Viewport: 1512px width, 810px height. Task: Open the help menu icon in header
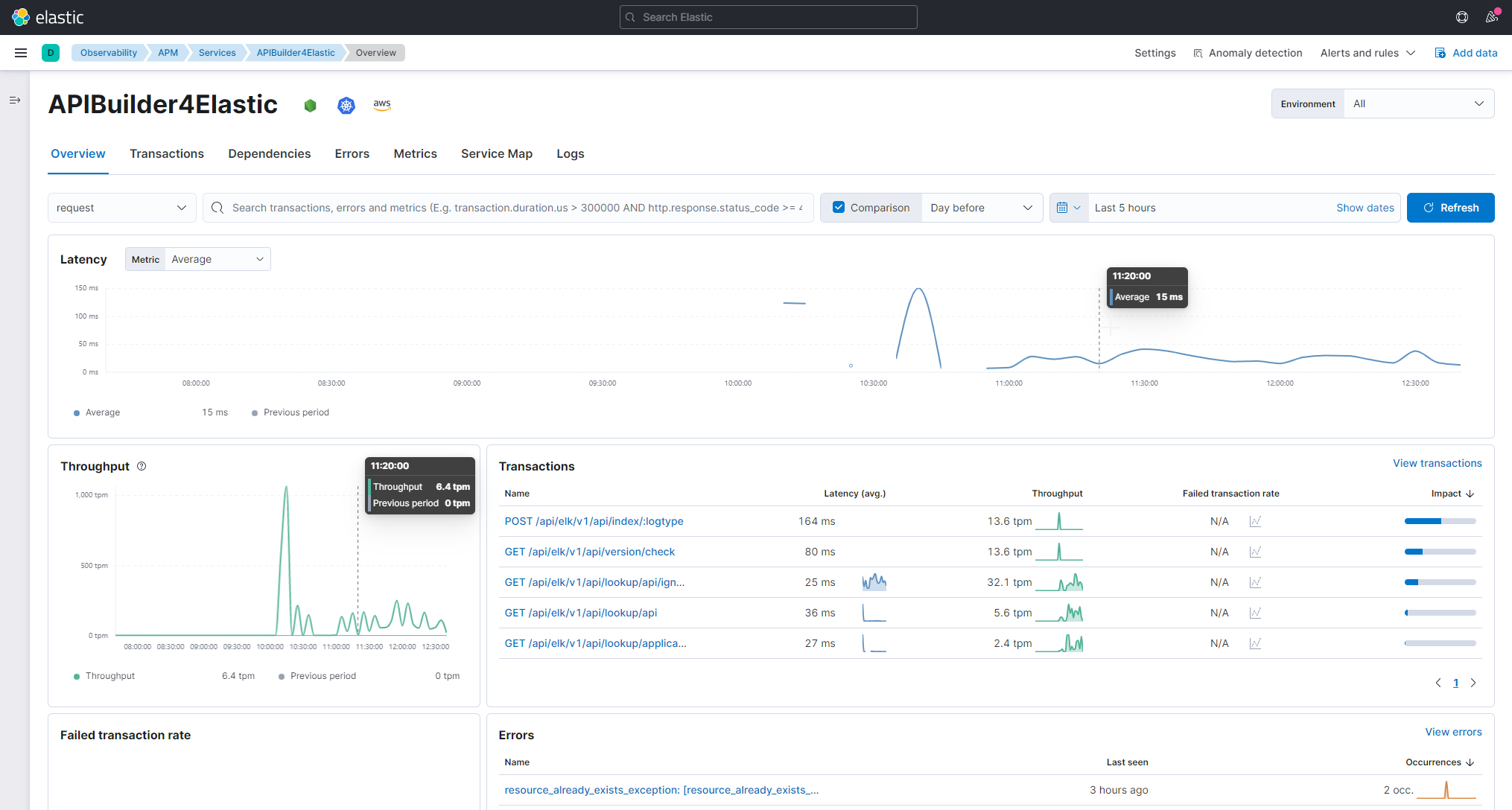(x=1462, y=17)
